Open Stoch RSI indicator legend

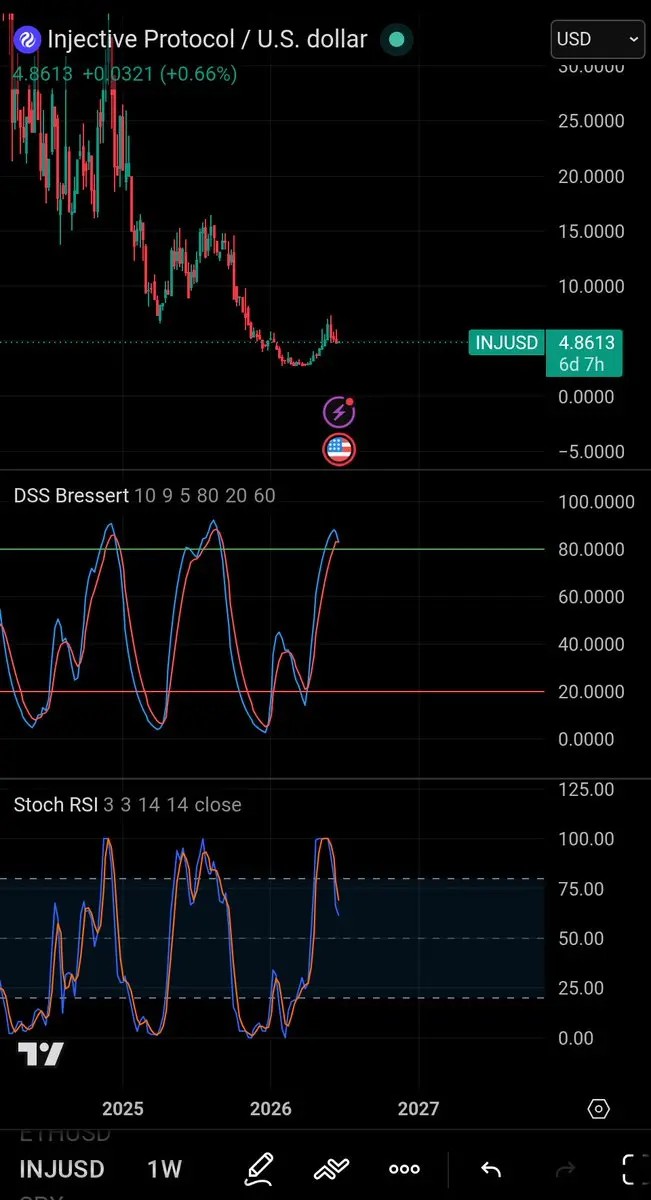click(x=128, y=805)
